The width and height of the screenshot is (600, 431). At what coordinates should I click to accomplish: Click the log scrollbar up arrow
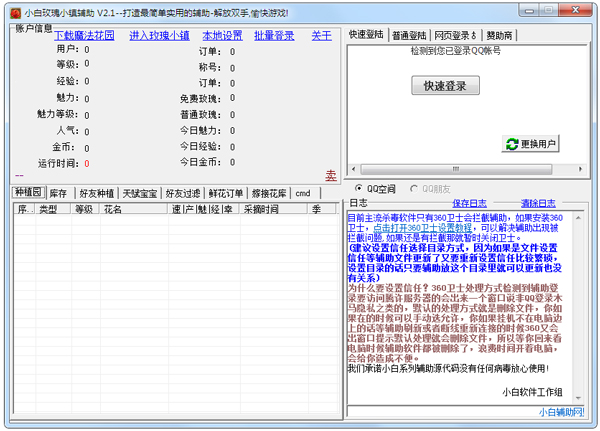click(578, 218)
